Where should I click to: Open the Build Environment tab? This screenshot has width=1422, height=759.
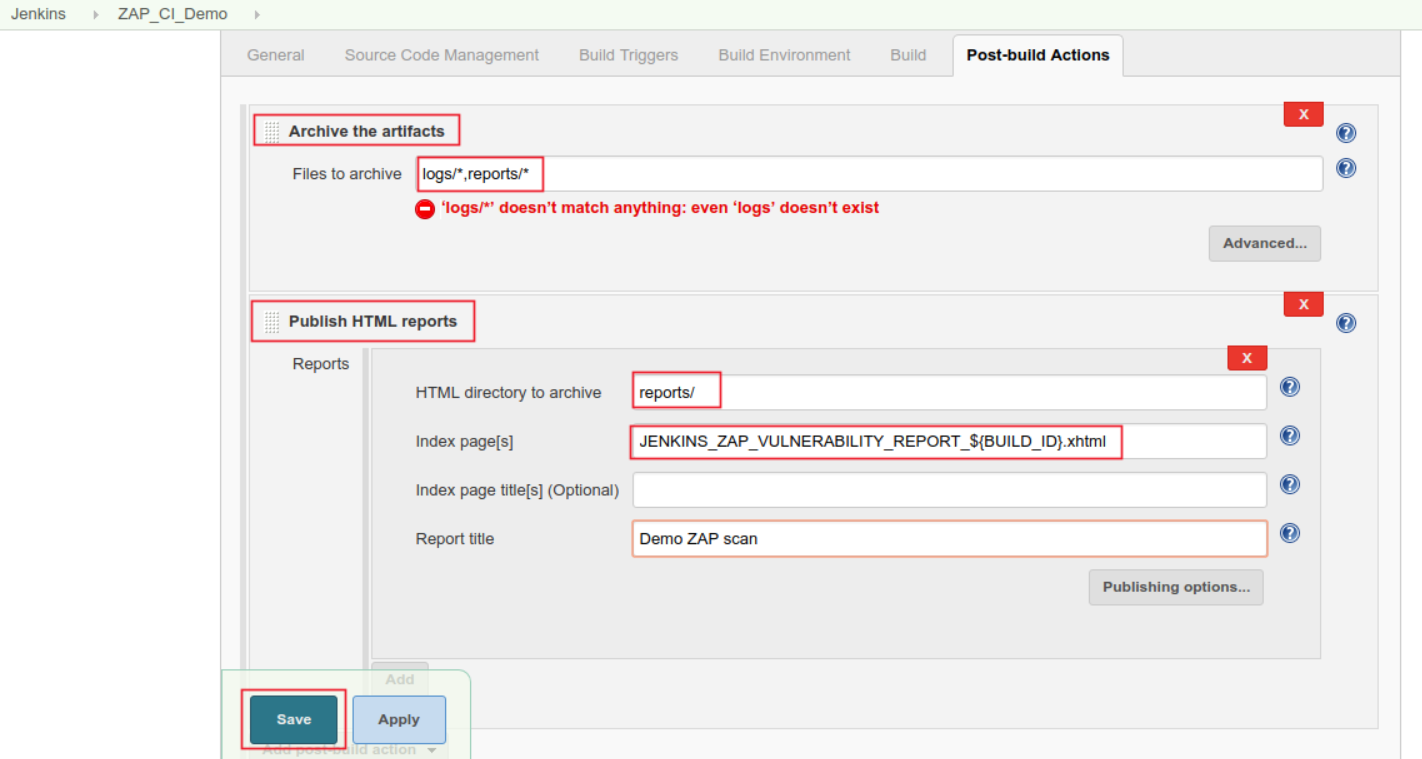coord(784,55)
